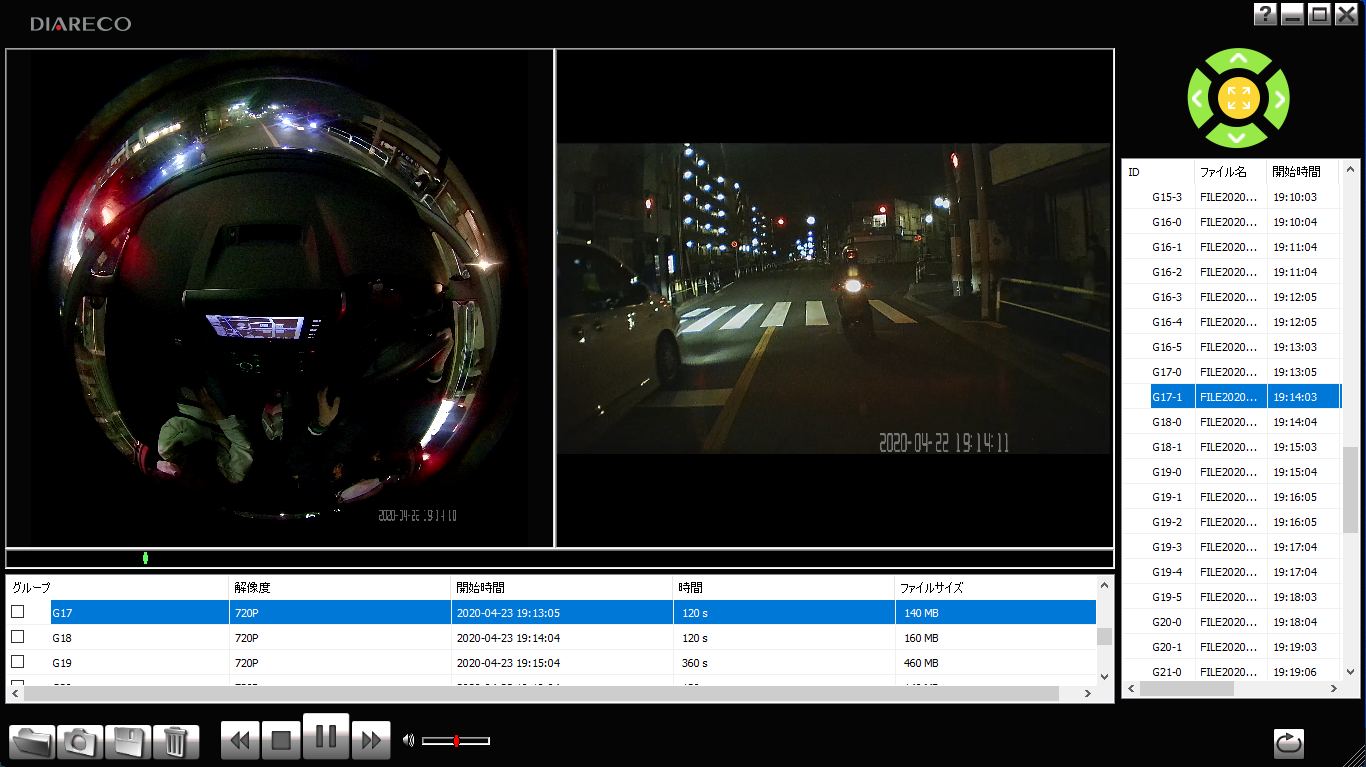This screenshot has height=767, width=1366.
Task: Delete with the trash can icon
Action: tap(176, 741)
